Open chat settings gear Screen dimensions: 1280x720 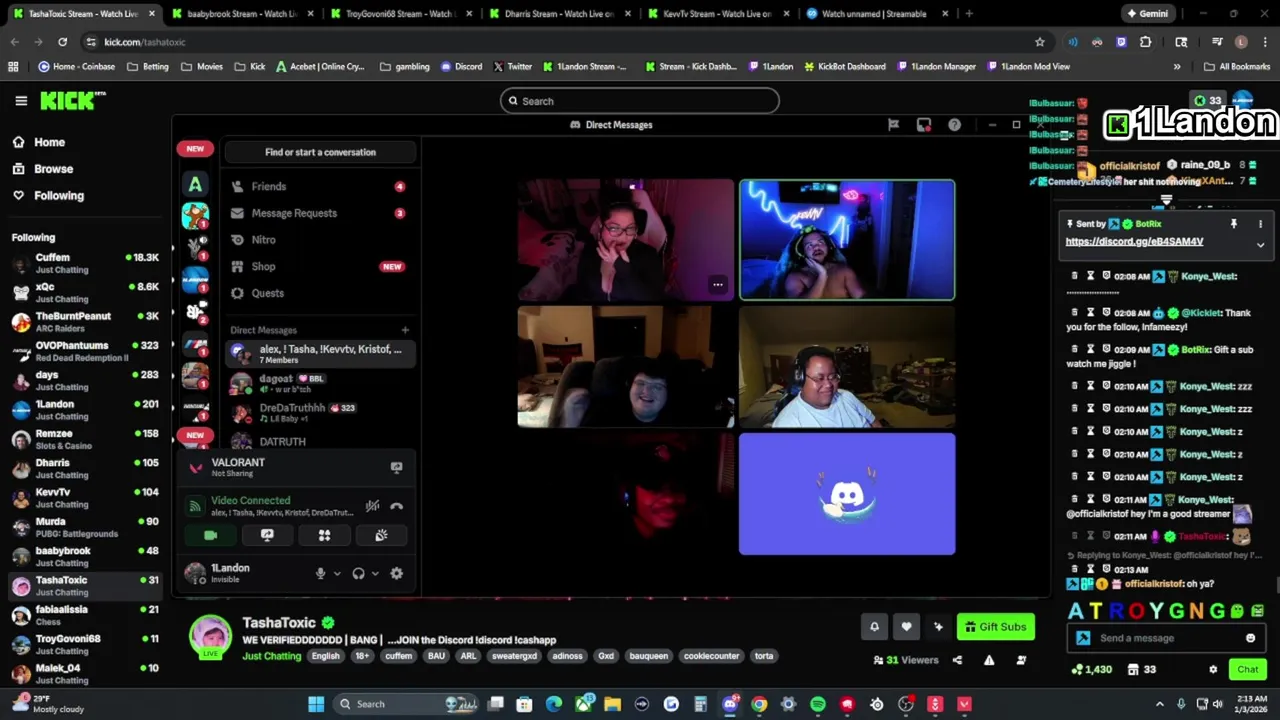pyautogui.click(x=1213, y=670)
